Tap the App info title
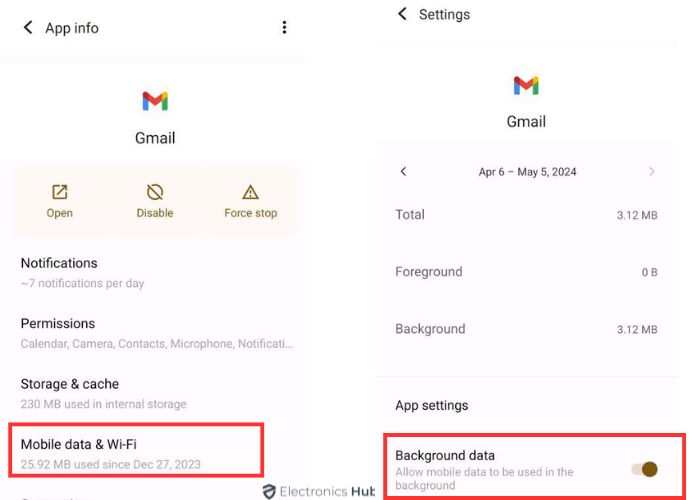700x500 pixels. click(x=72, y=28)
